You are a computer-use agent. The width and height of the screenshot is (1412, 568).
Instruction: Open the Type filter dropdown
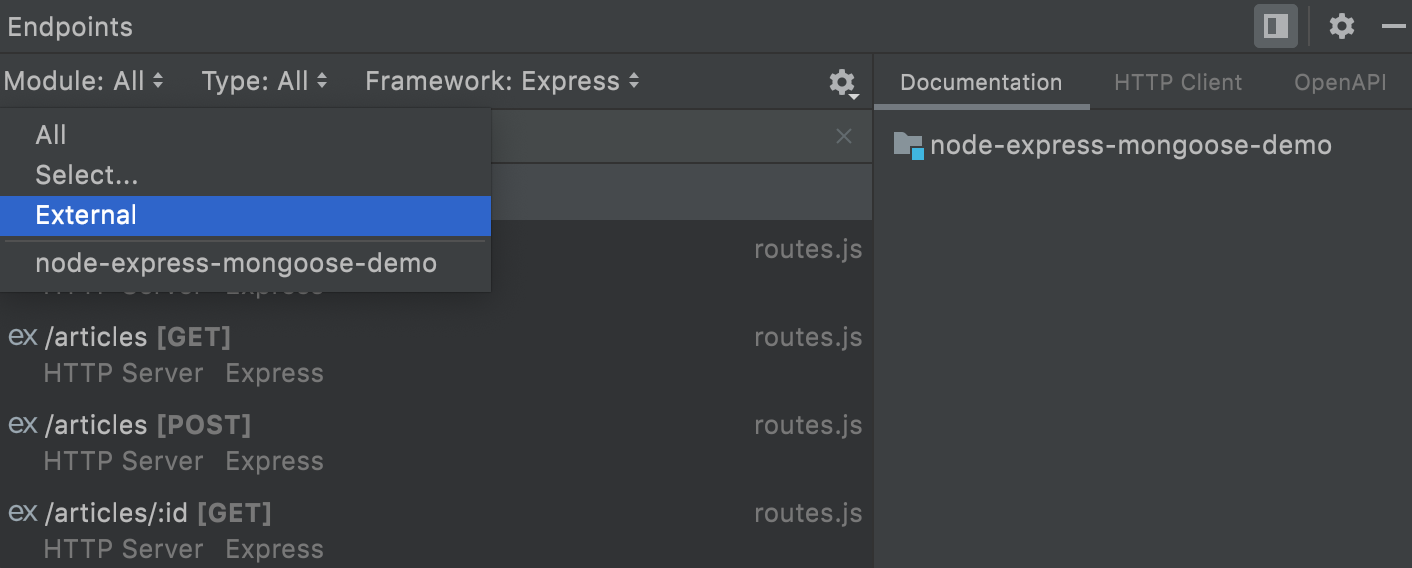tap(264, 82)
